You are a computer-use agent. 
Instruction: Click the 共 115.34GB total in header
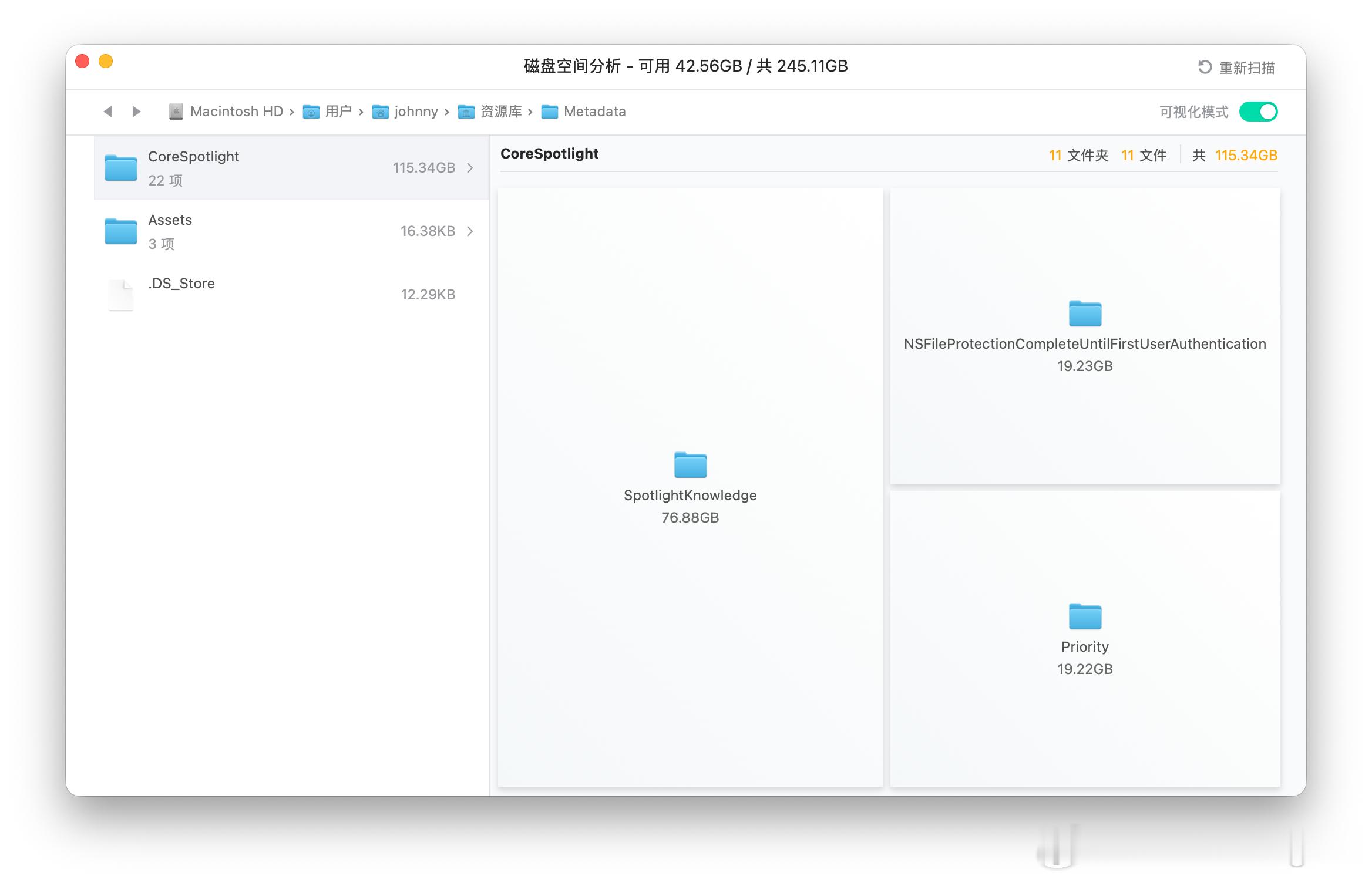(1235, 156)
